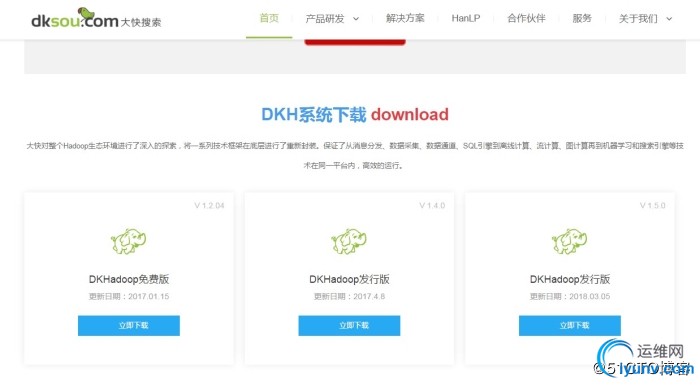This screenshot has width=700, height=385.
Task: Click version label V 1.5.0
Action: (652, 205)
